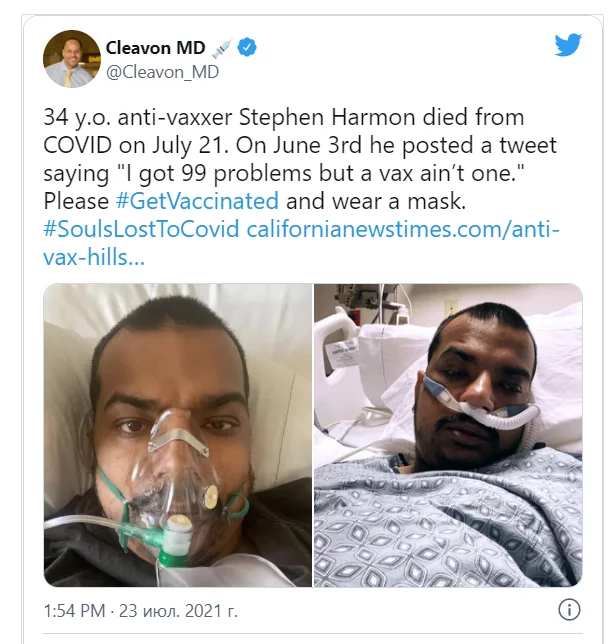The width and height of the screenshot is (608, 644).
Task: Open Cleavon MD's profile picture
Action: [x=72, y=59]
